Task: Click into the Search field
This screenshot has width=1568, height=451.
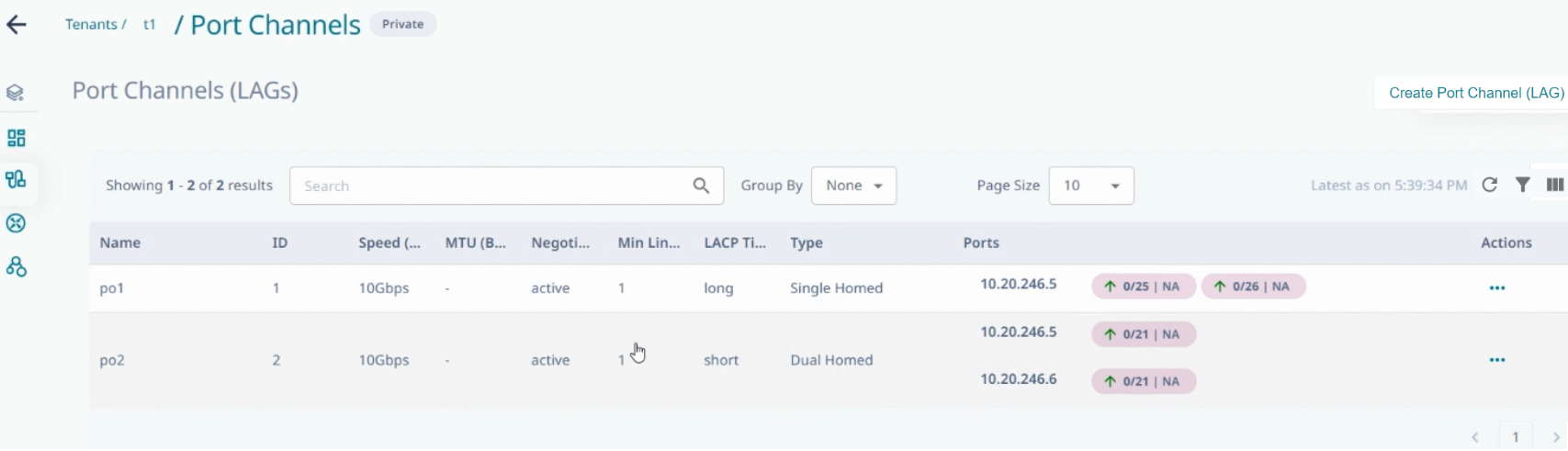Action: (x=491, y=186)
